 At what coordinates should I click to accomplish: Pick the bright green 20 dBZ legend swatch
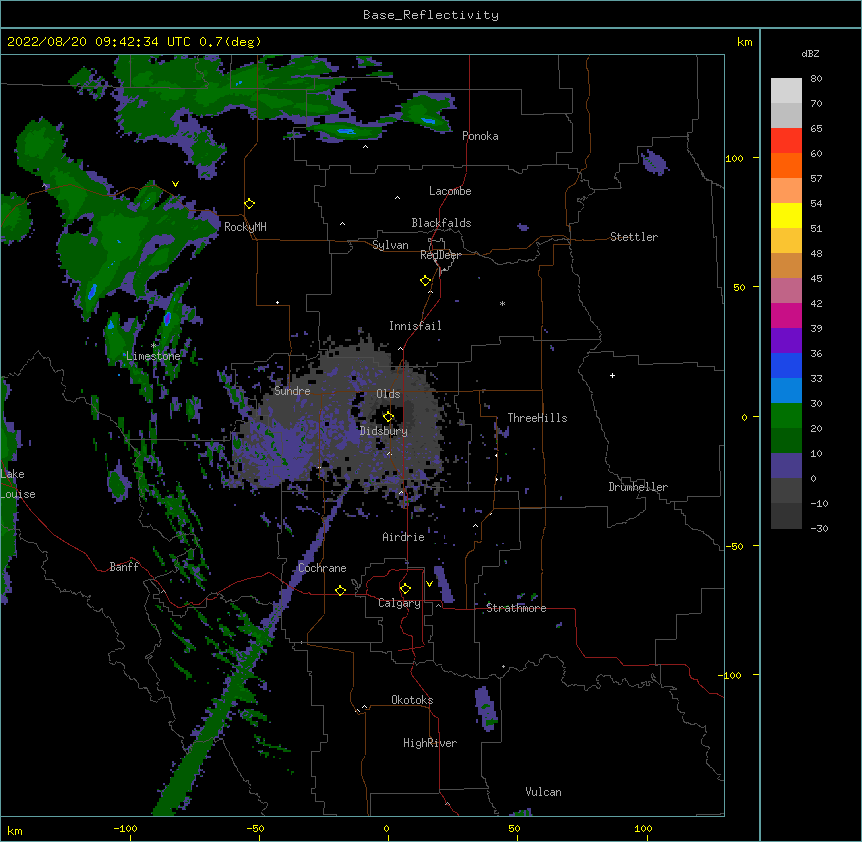pos(786,416)
